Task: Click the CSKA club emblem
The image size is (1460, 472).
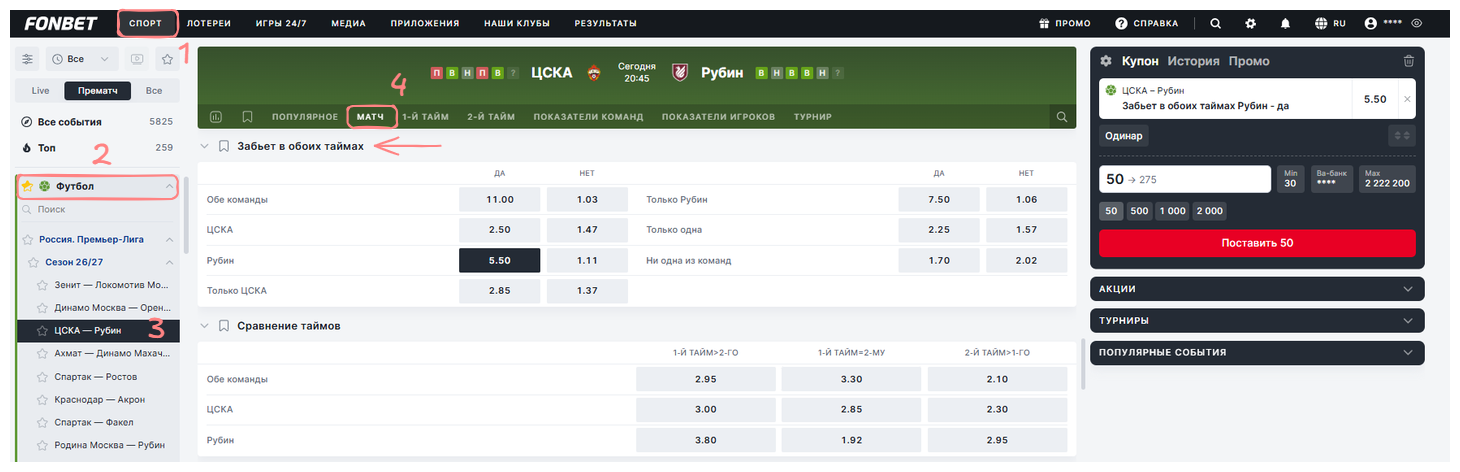Action: point(595,72)
